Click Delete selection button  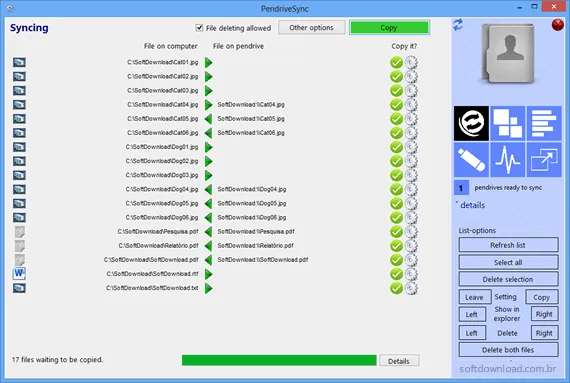508,279
